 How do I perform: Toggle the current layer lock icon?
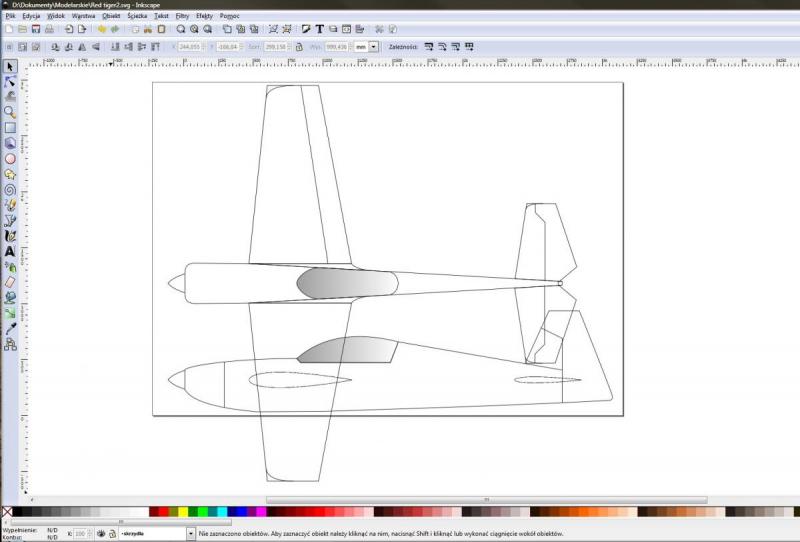[x=112, y=534]
